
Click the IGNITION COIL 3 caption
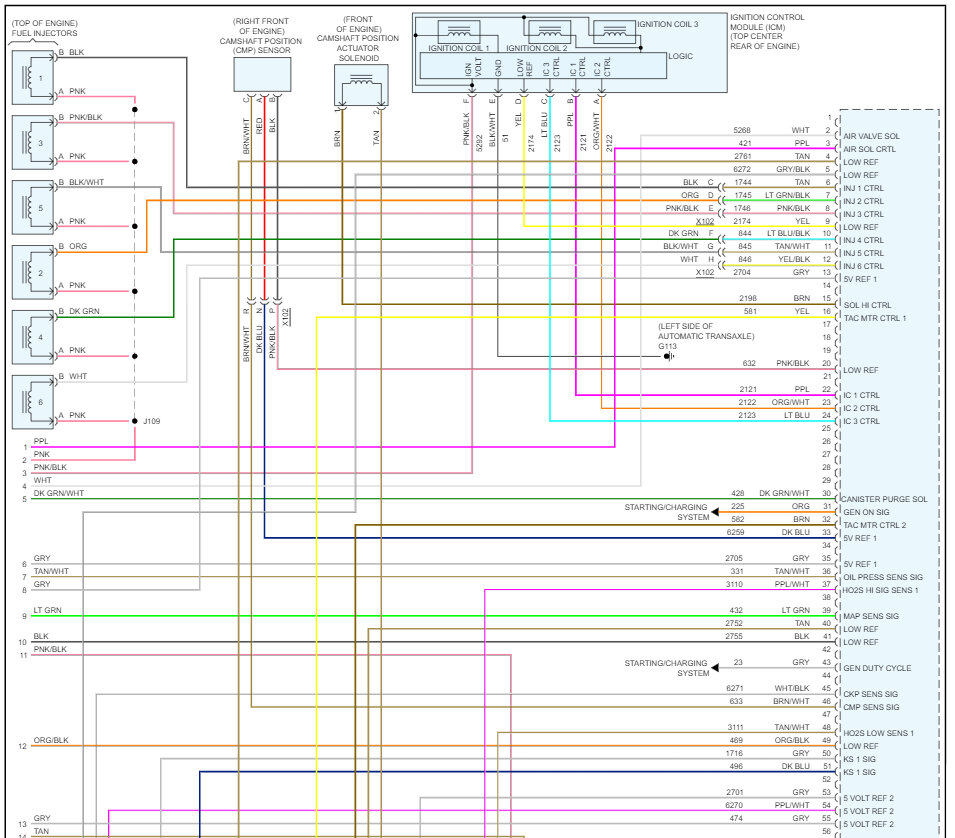(x=668, y=24)
